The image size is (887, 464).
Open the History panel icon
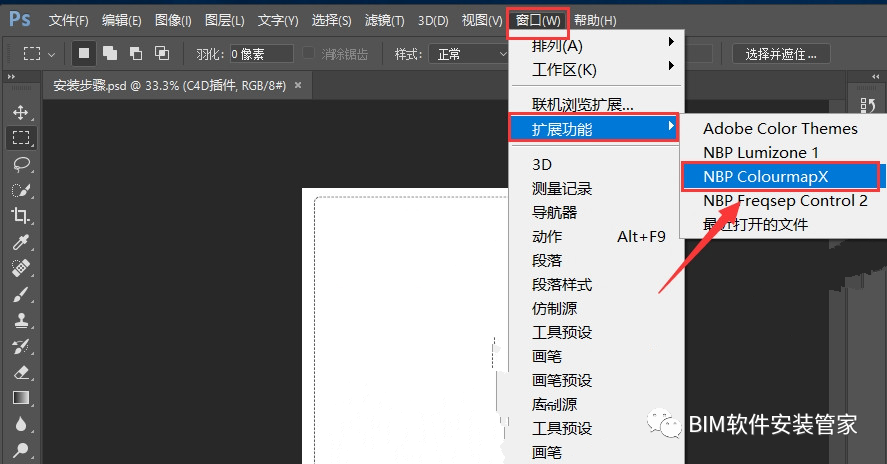click(867, 105)
